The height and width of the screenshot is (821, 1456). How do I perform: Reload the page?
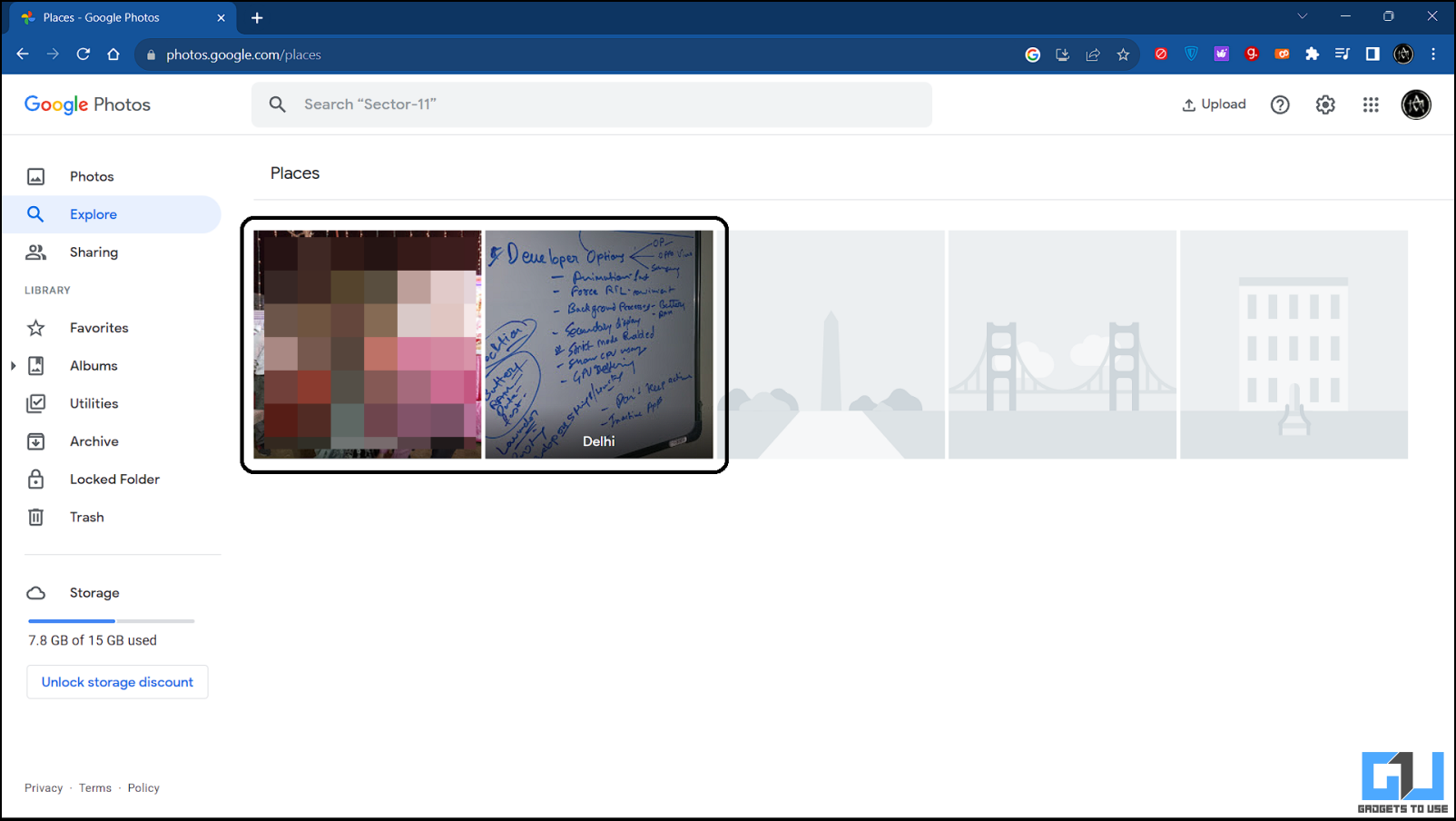tap(84, 54)
